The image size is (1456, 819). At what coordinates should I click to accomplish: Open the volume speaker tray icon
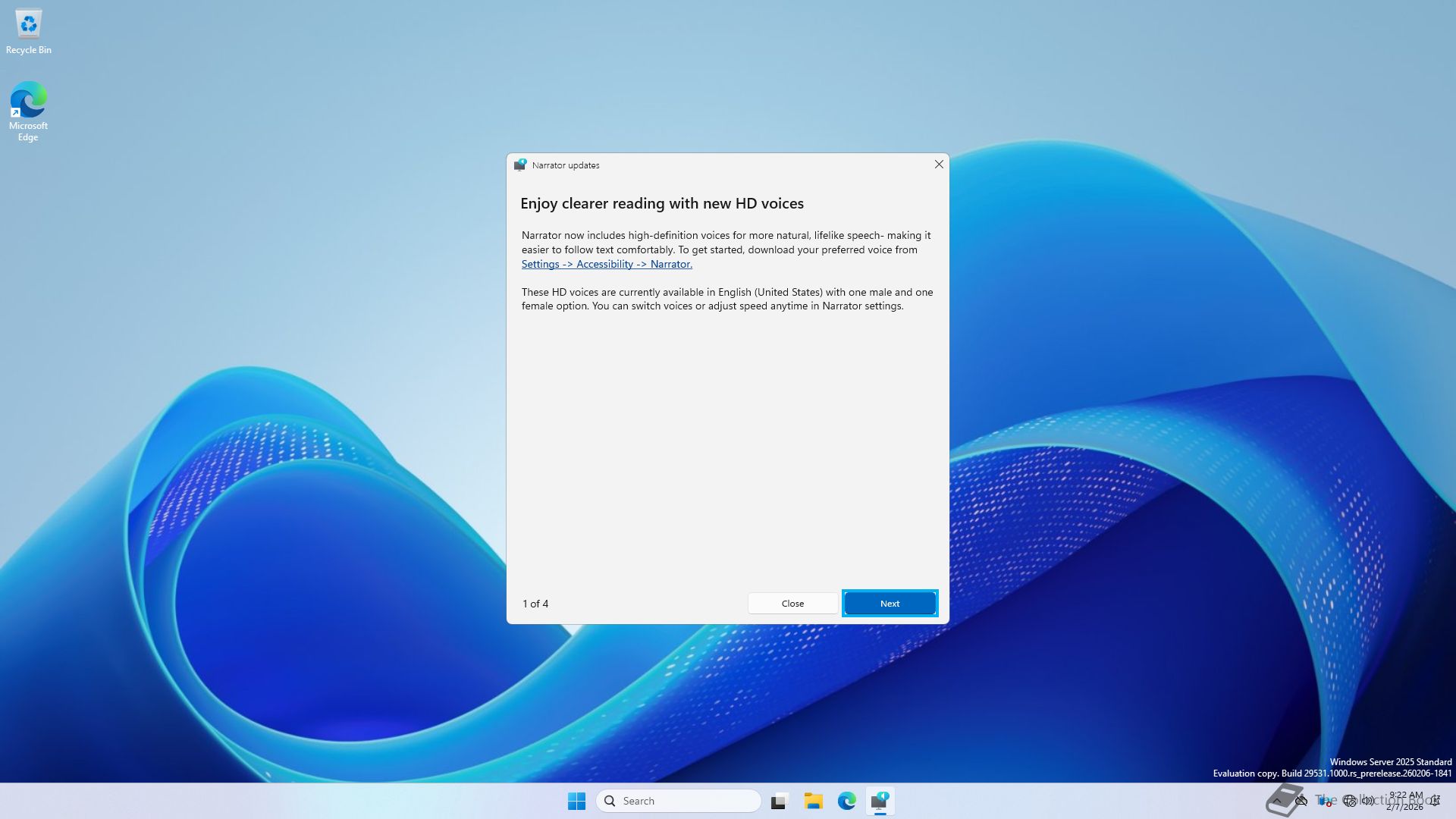tap(1367, 801)
